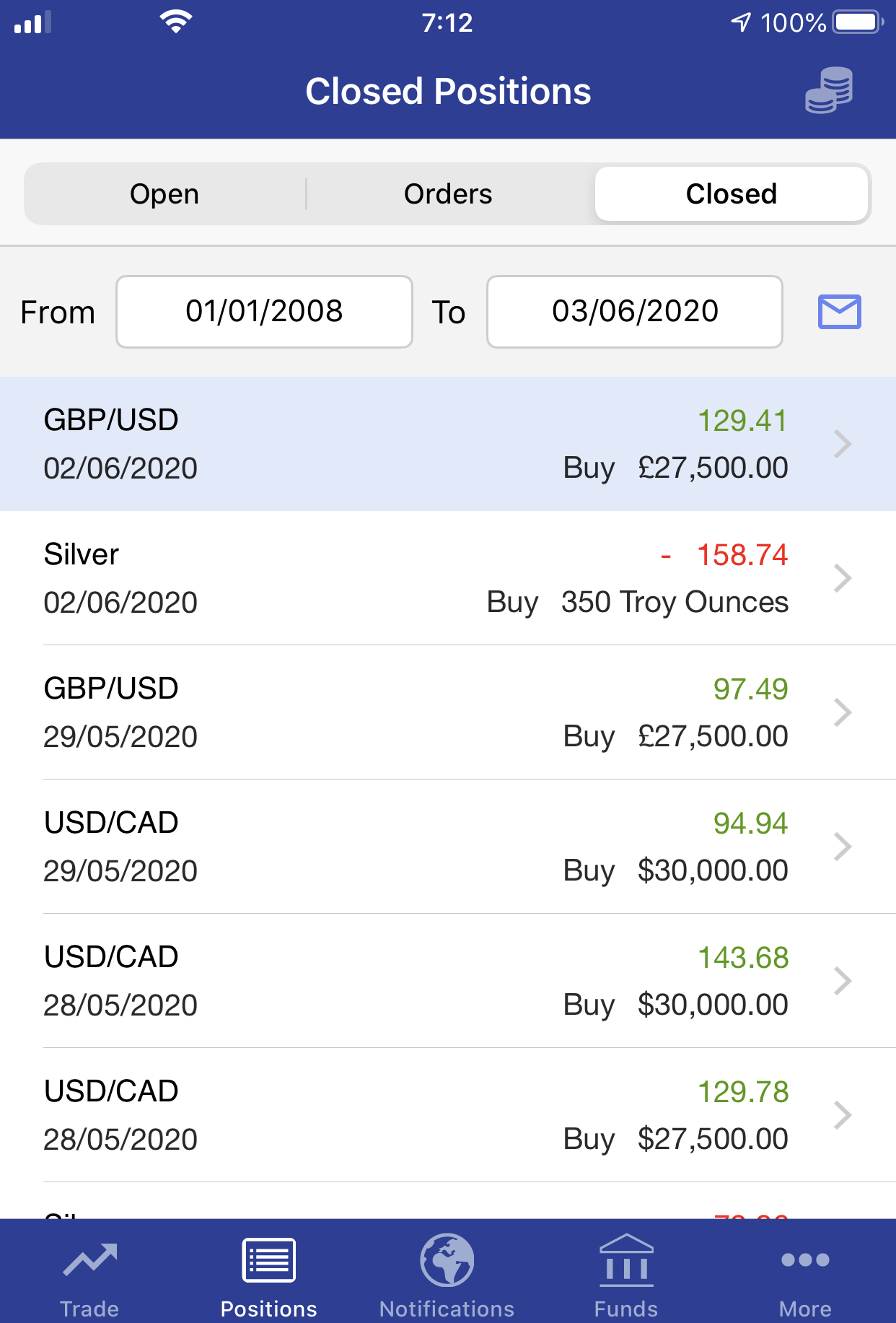Screen dimensions: 896x1323
Task: Edit the From date 01/01/2008
Action: 264,312
